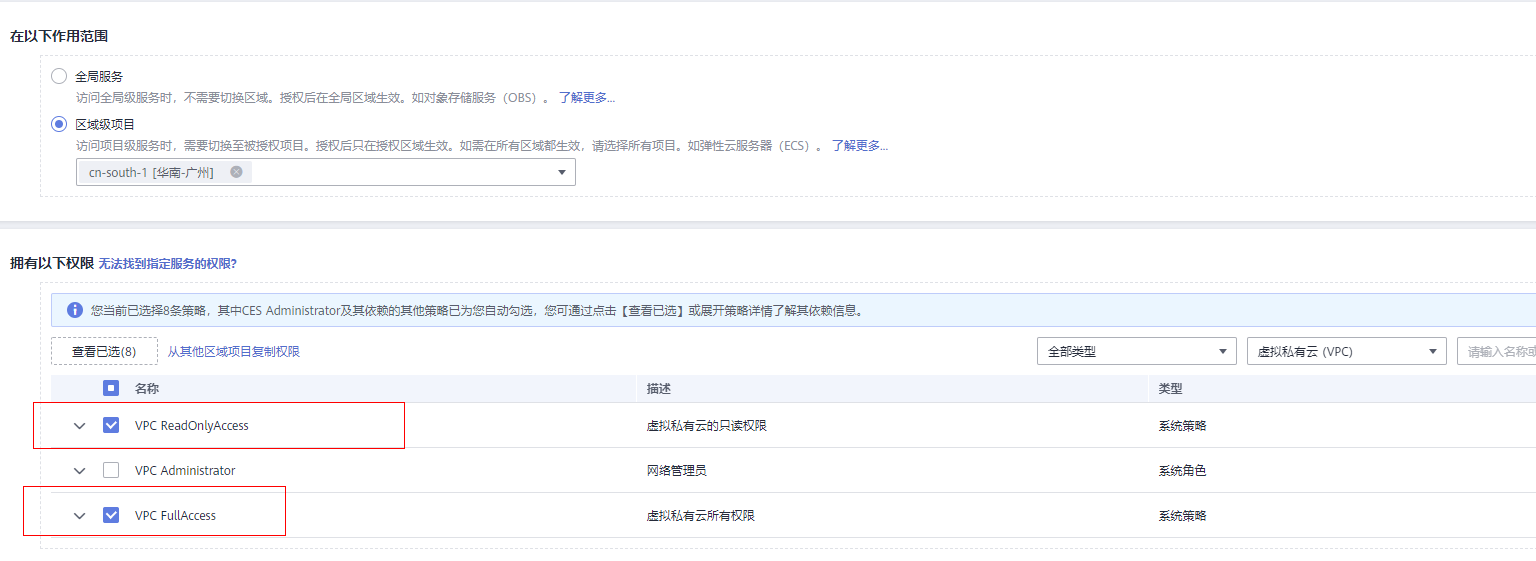This screenshot has width=1536, height=561.
Task: Select the 全局服务 radio button
Action: pyautogui.click(x=59, y=76)
